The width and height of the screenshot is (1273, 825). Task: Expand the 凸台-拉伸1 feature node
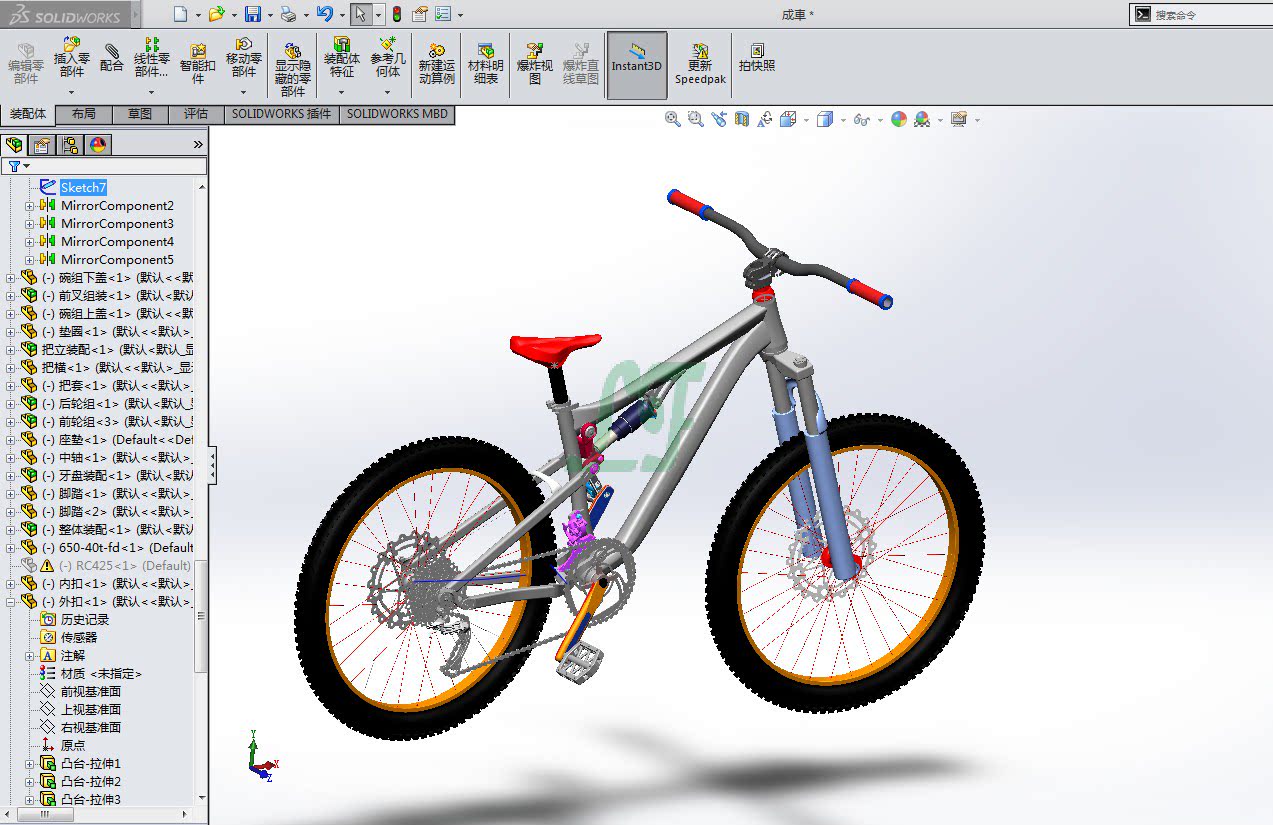click(29, 764)
